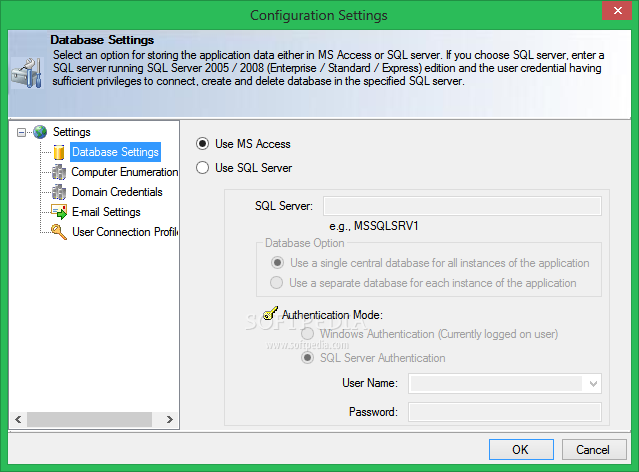Click the Password input field
Viewport: 639px width, 472px height.
pyautogui.click(x=505, y=412)
